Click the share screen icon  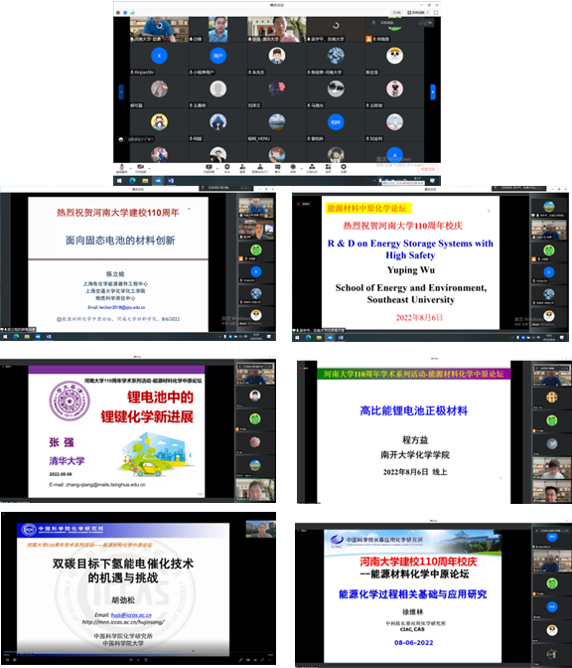(x=209, y=167)
